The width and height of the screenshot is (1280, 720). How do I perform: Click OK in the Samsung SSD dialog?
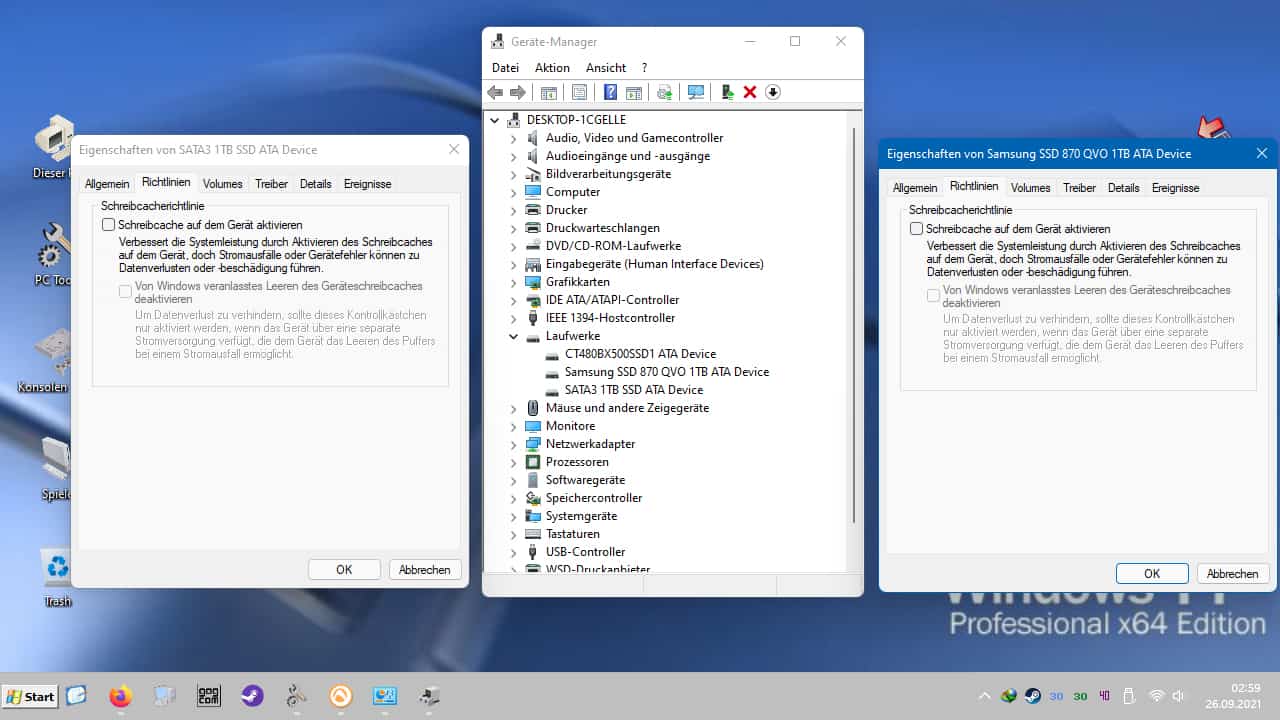[1152, 573]
